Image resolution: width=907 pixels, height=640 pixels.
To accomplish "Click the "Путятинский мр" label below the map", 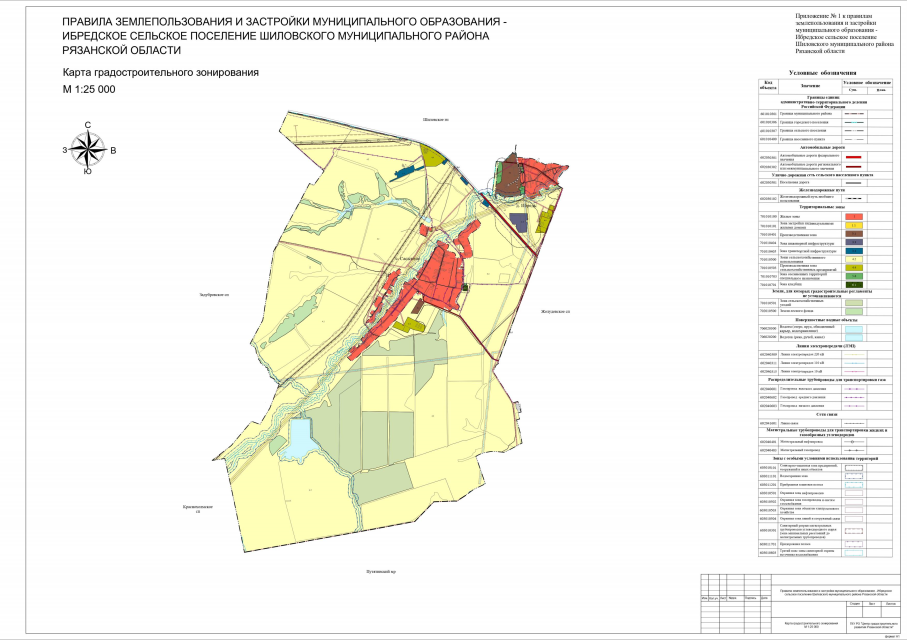I will point(381,572).
